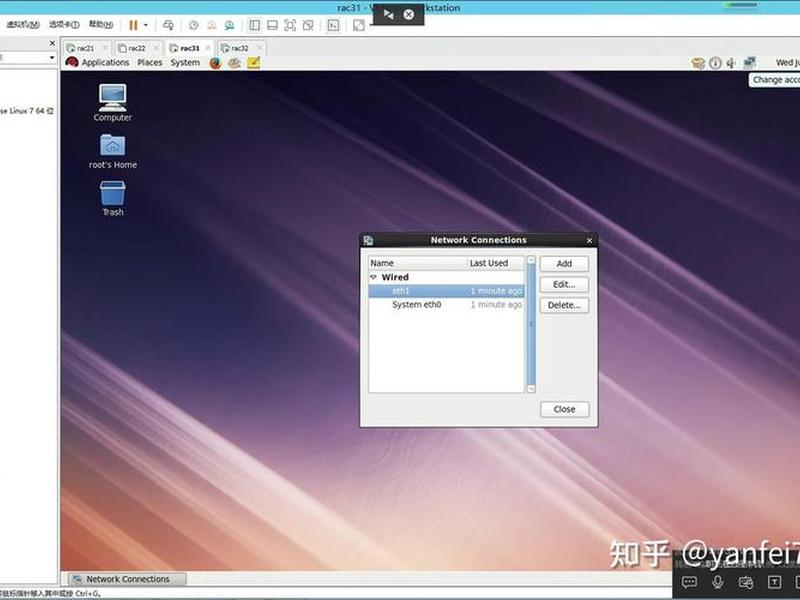
Task: Open the console view toolbar icon
Action: 333,25
